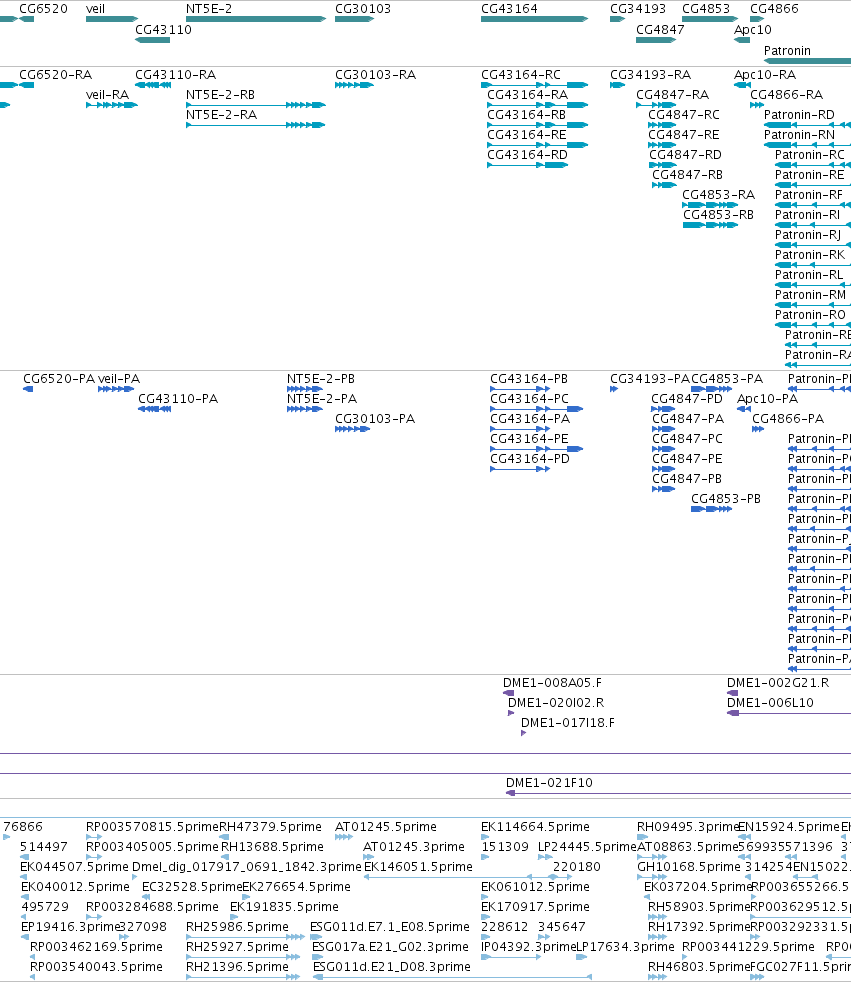Select the CG4866-RA transcript label

[787, 95]
